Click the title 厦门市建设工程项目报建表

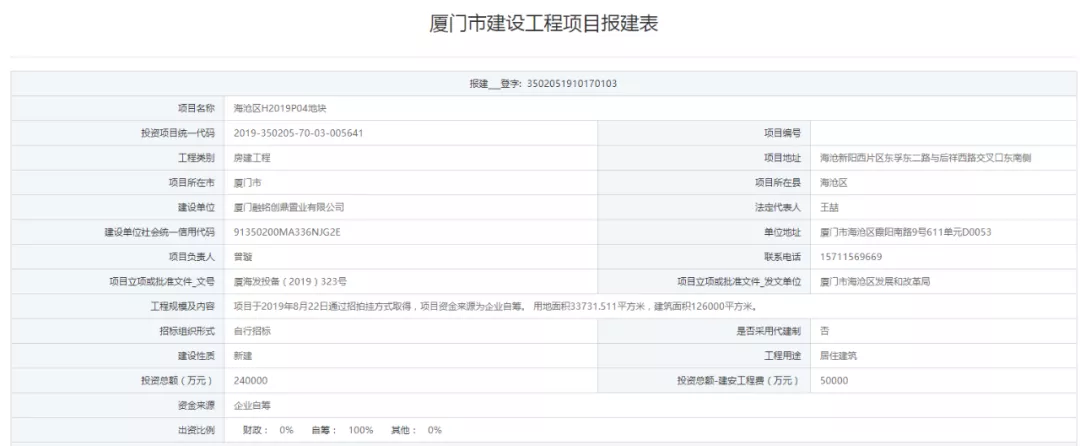pyautogui.click(x=543, y=23)
